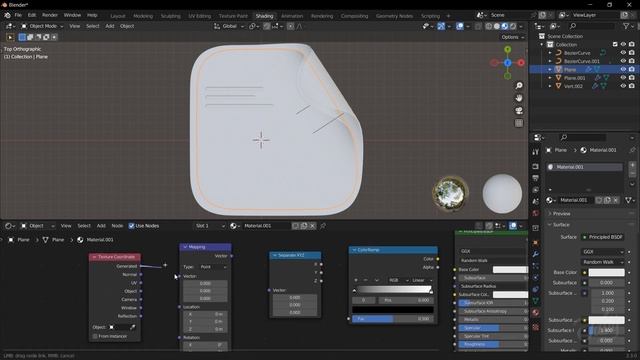Click eyedropper in Texture Coordinate node
The height and width of the screenshot is (360, 640).
(x=133, y=327)
